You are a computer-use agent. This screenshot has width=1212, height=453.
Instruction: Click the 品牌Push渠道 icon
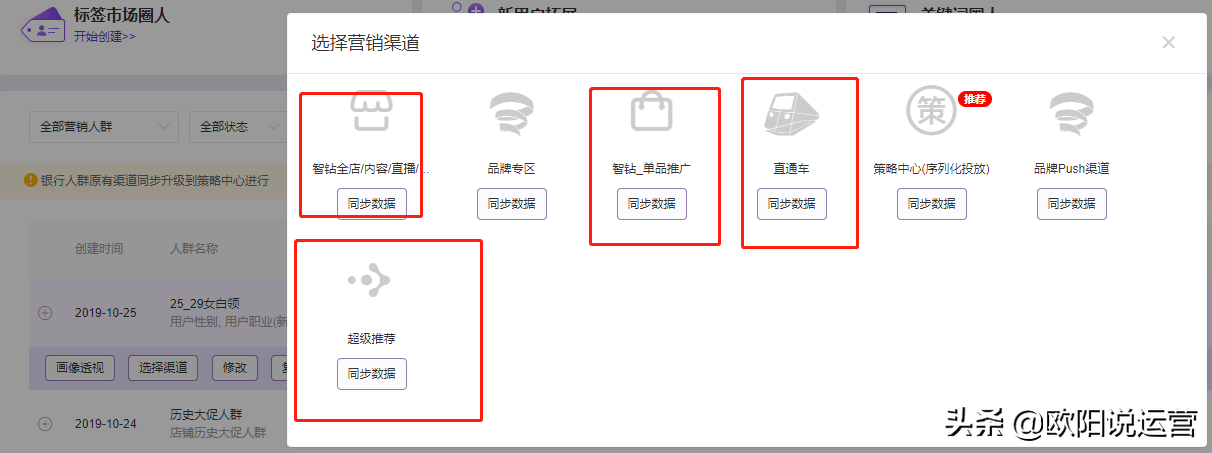tap(1071, 112)
